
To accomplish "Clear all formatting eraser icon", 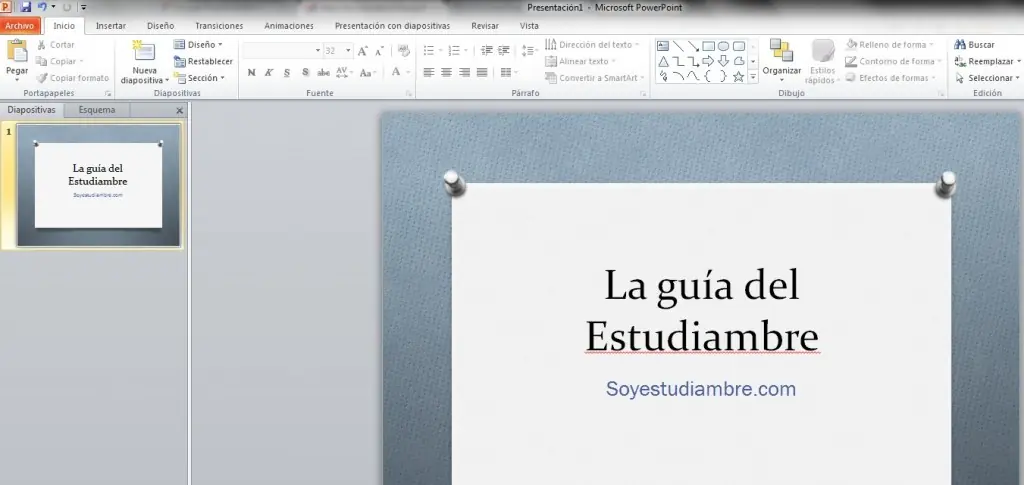I will [404, 50].
